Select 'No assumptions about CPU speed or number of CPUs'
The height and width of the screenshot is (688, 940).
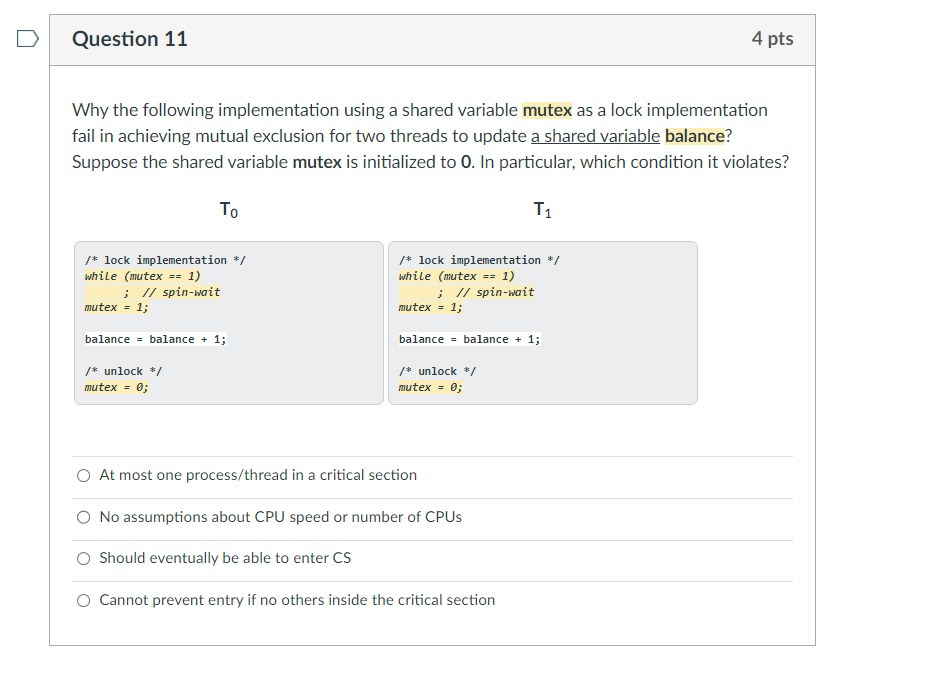coord(85,517)
